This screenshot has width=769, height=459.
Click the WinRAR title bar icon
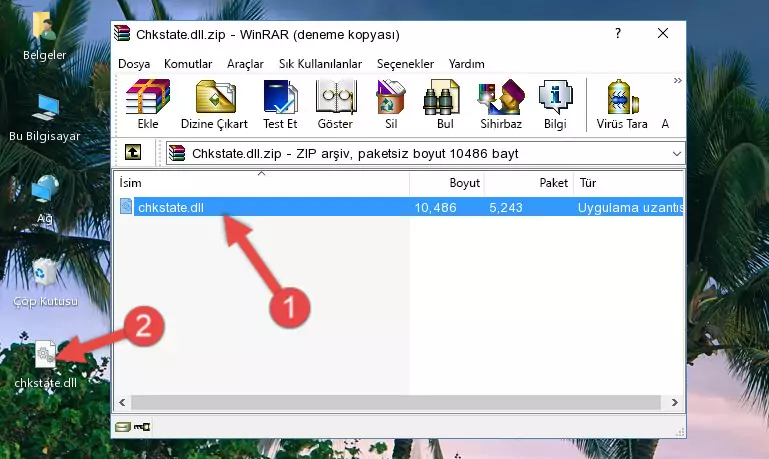click(x=122, y=33)
